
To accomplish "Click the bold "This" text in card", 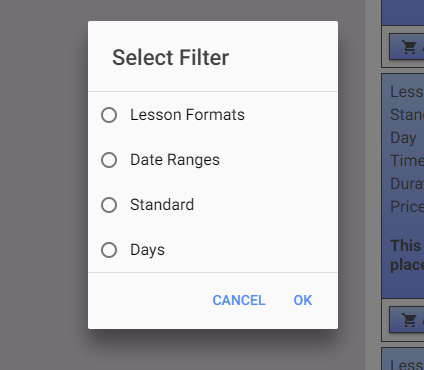I will 405,246.
